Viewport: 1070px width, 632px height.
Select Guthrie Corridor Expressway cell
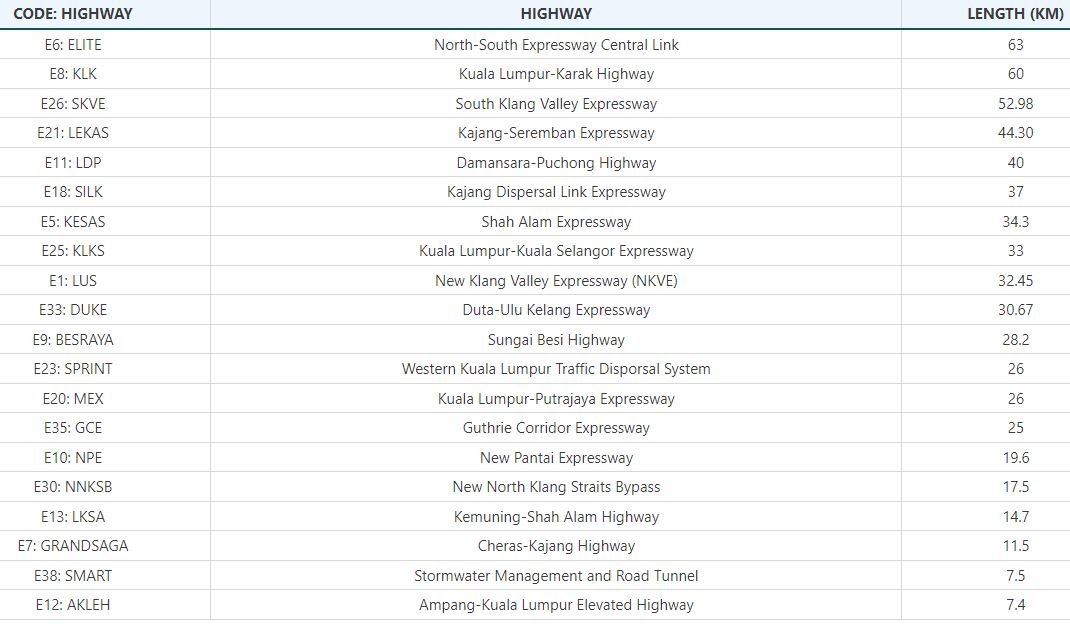coord(556,428)
